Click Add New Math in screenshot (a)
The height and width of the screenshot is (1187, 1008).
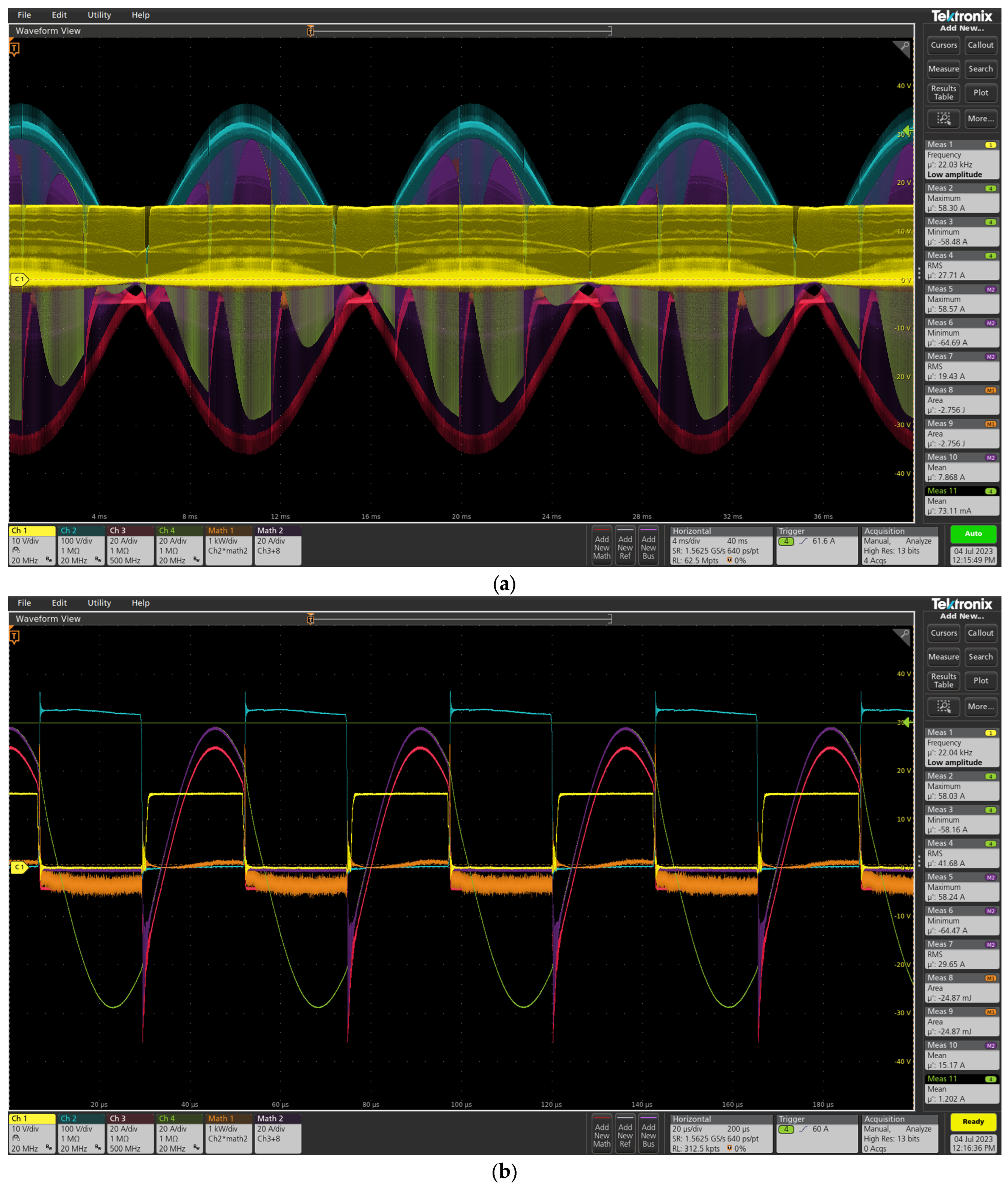[x=602, y=547]
